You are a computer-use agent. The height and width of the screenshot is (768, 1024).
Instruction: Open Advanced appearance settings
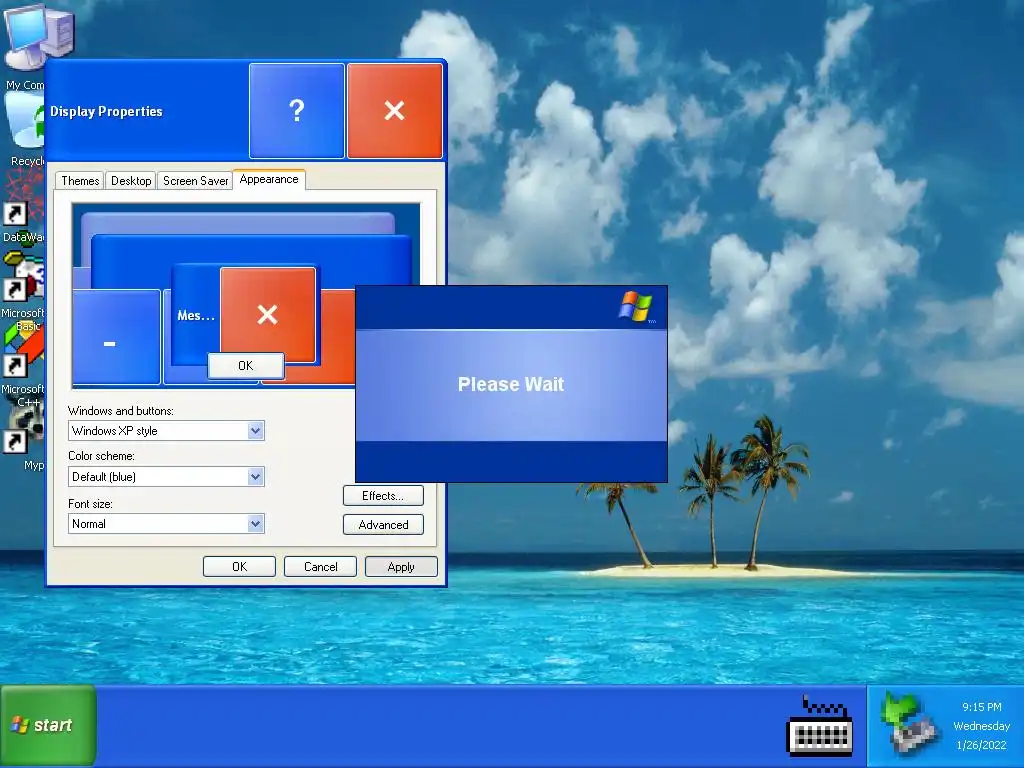pyautogui.click(x=383, y=525)
